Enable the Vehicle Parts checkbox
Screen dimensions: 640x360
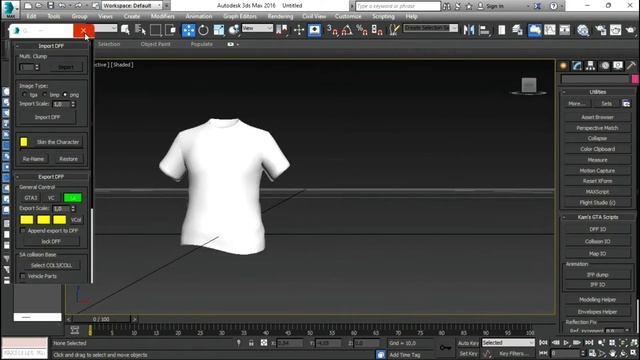pos(23,276)
